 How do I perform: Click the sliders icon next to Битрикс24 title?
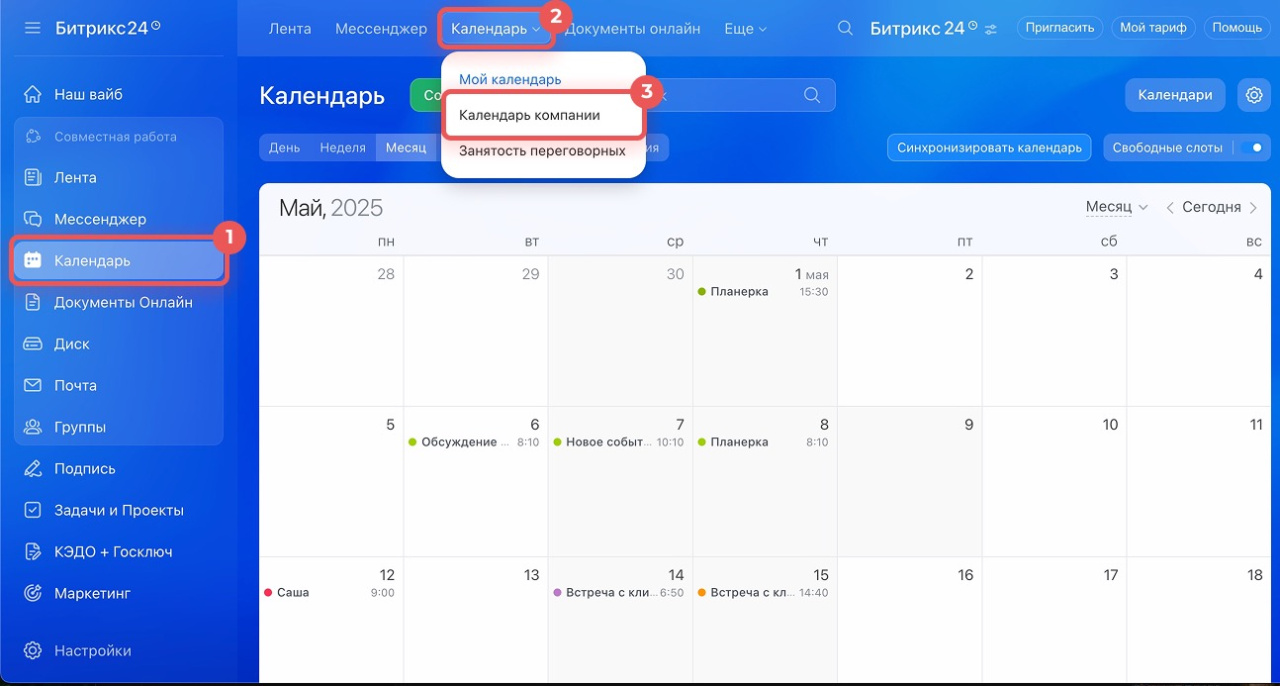(991, 29)
